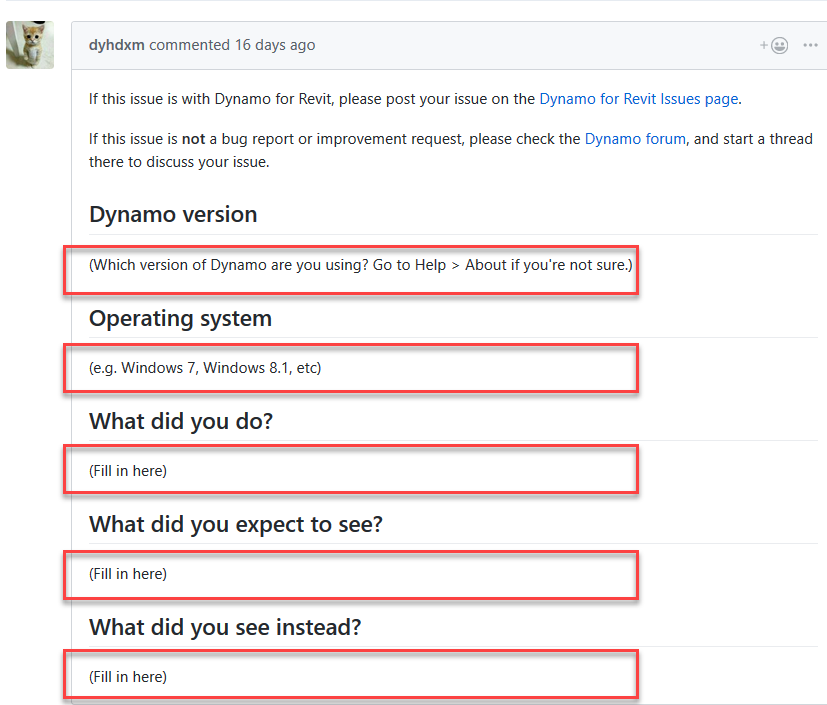Click the Dynamo version heading
The image size is (827, 705).
pos(172,214)
